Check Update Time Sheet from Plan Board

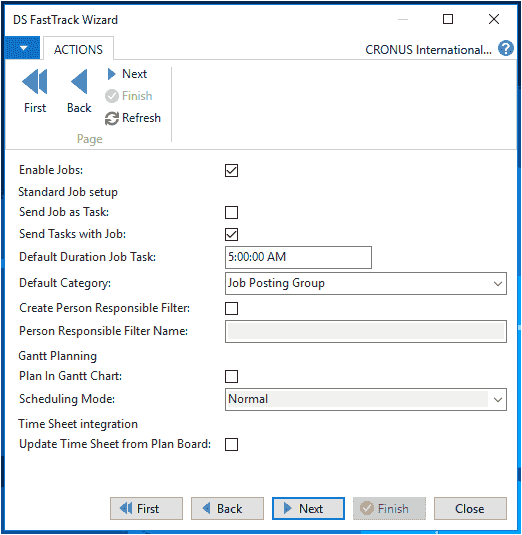coord(231,445)
